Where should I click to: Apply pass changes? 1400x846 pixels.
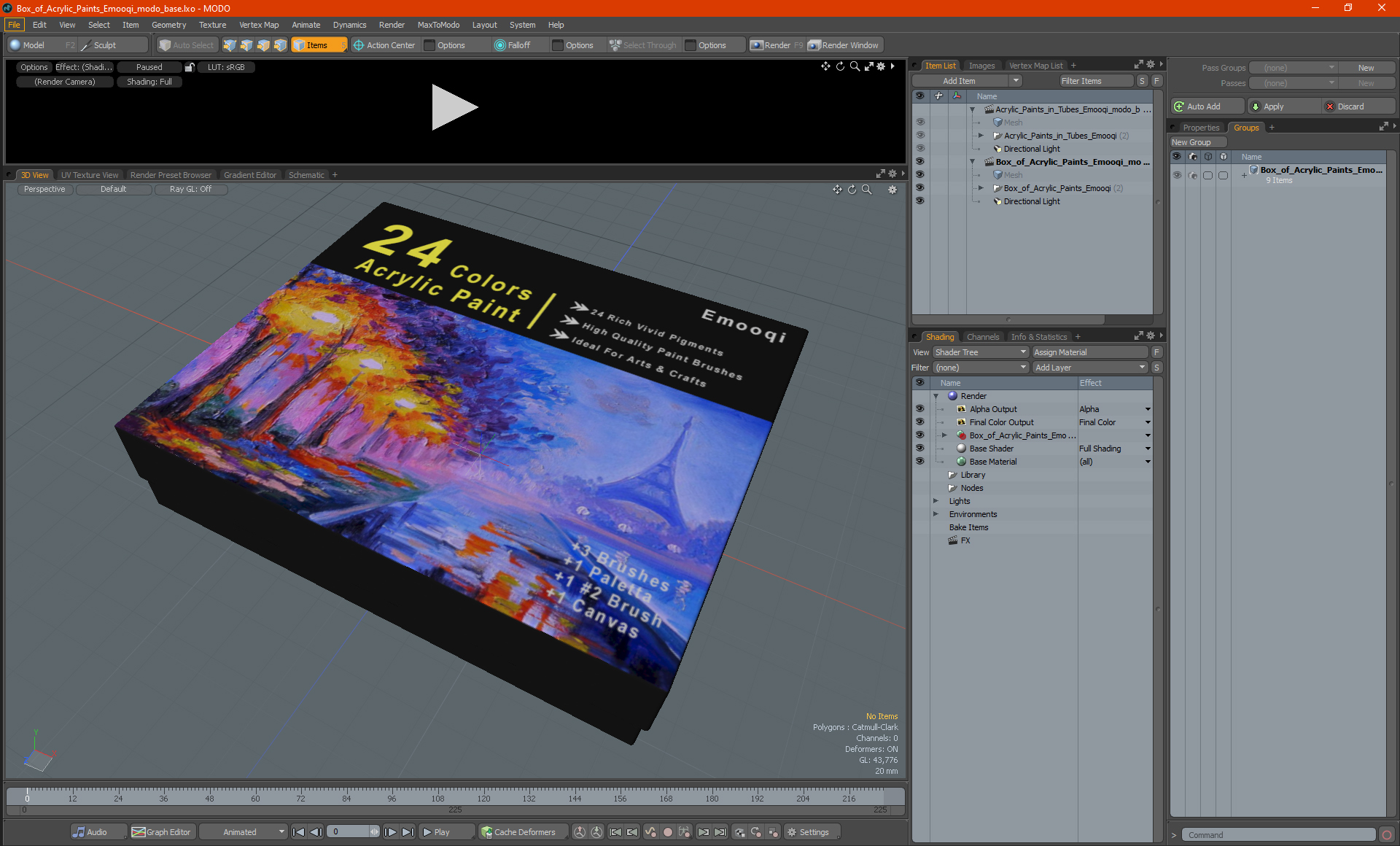pos(1283,106)
